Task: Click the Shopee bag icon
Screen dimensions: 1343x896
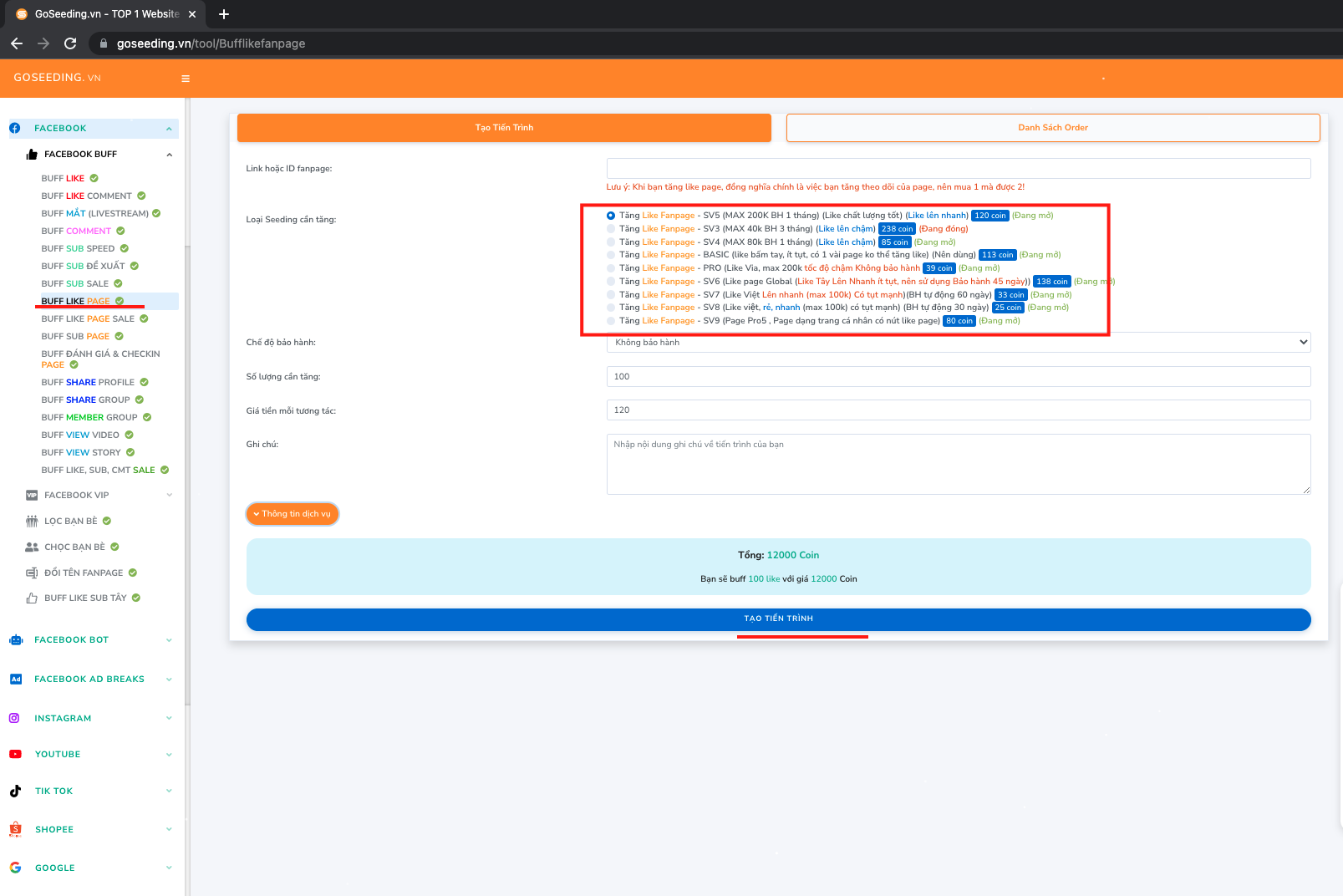Action: (x=15, y=829)
